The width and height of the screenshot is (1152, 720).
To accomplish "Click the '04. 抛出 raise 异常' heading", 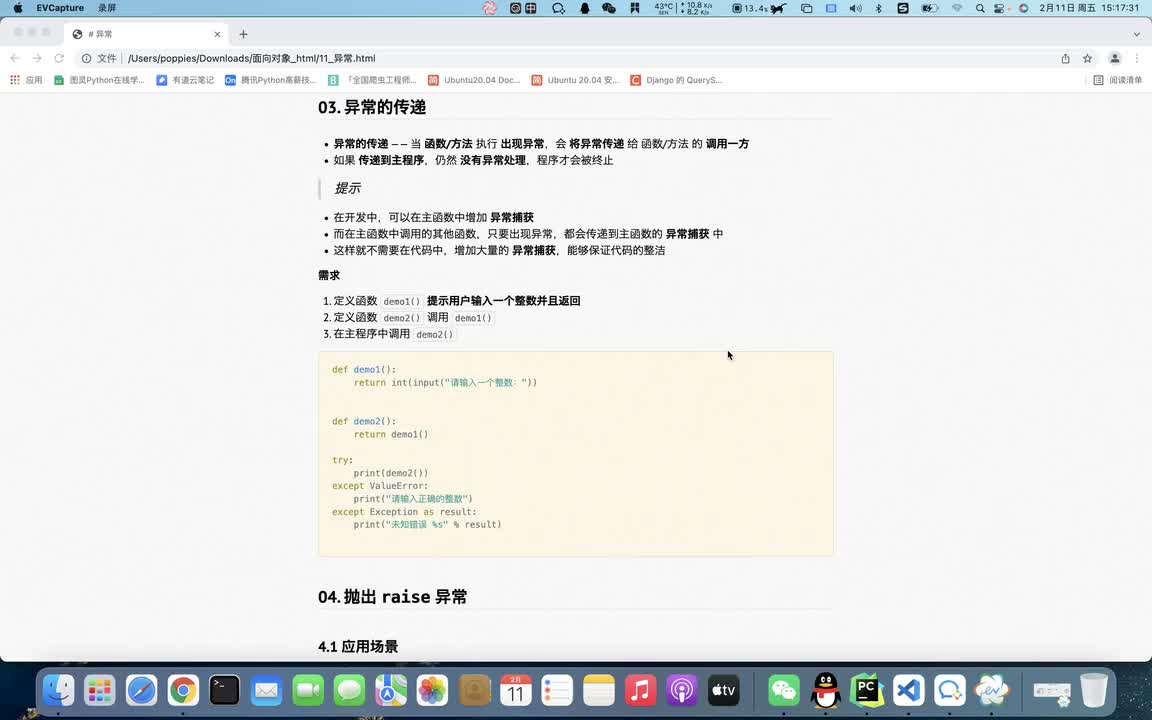I will [x=392, y=597].
